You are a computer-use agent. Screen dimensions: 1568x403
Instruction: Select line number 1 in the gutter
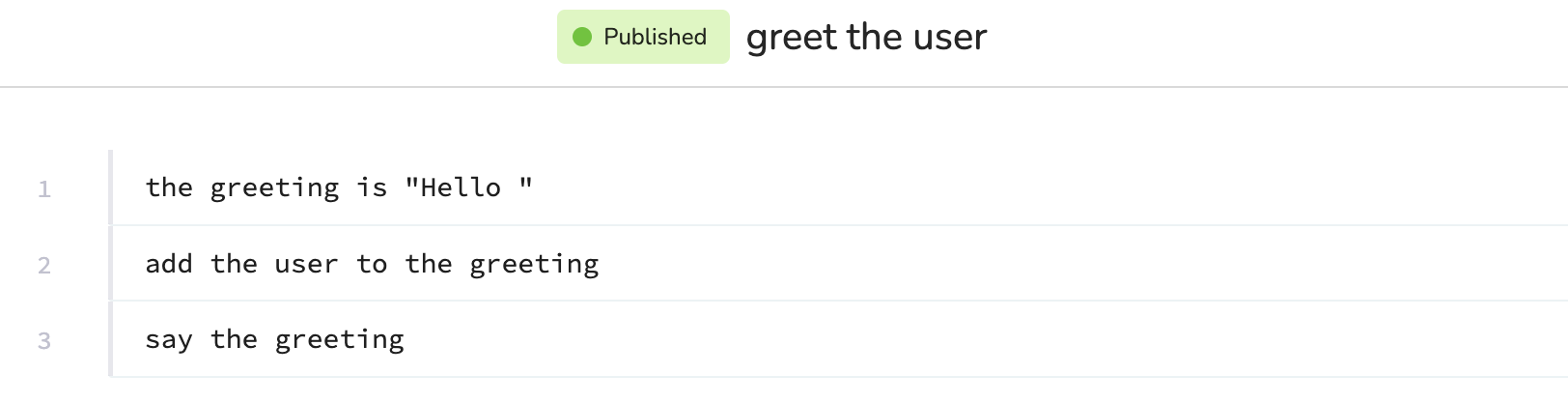point(44,189)
